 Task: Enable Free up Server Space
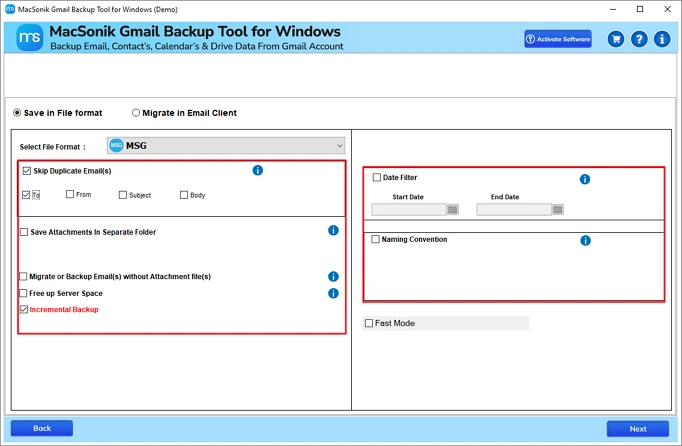tap(23, 293)
